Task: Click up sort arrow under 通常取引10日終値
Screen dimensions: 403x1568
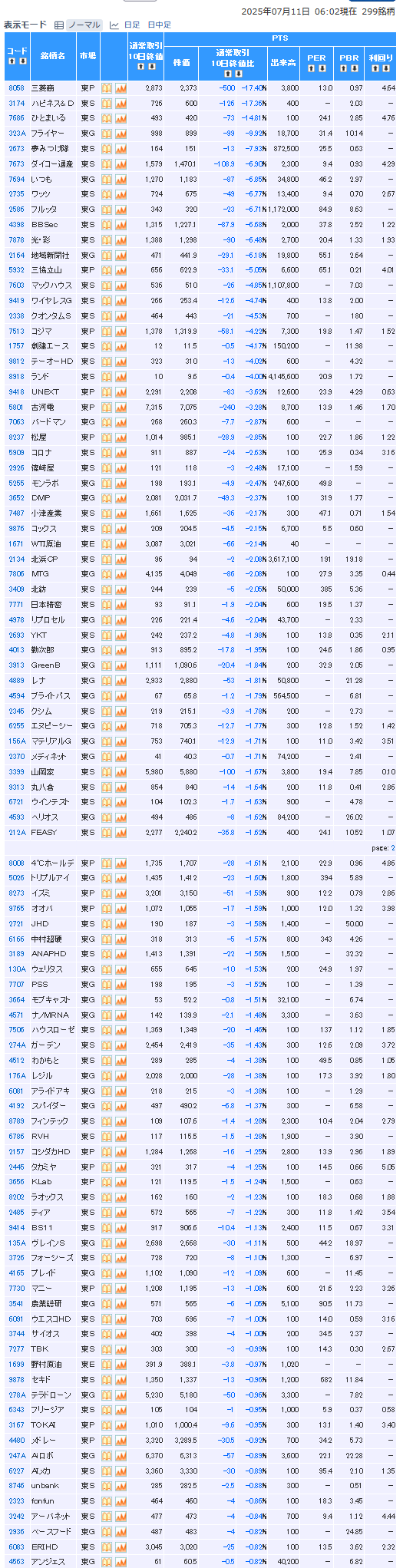Action: pos(140,67)
